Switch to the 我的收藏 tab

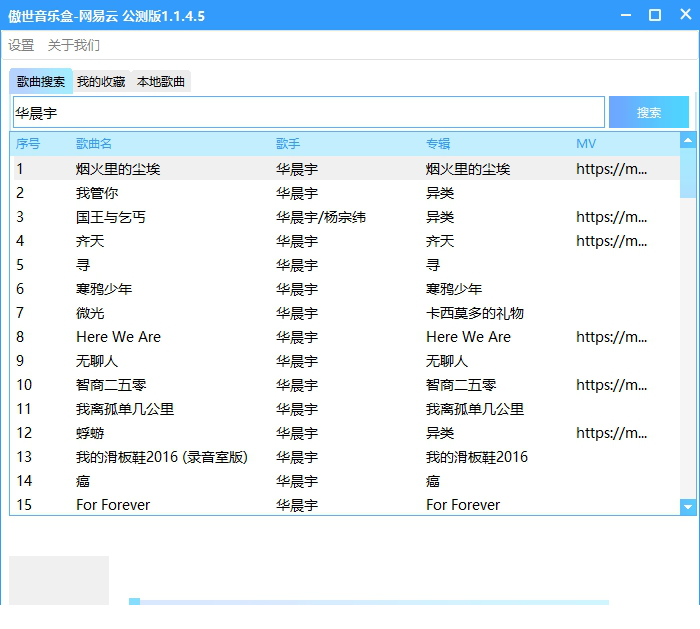tap(101, 82)
